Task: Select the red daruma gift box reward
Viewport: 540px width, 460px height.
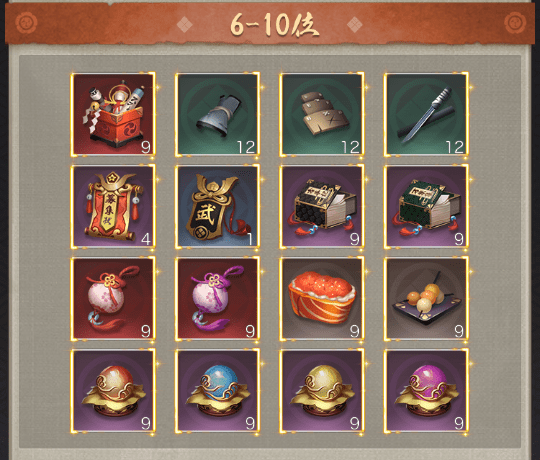Action: coord(113,114)
